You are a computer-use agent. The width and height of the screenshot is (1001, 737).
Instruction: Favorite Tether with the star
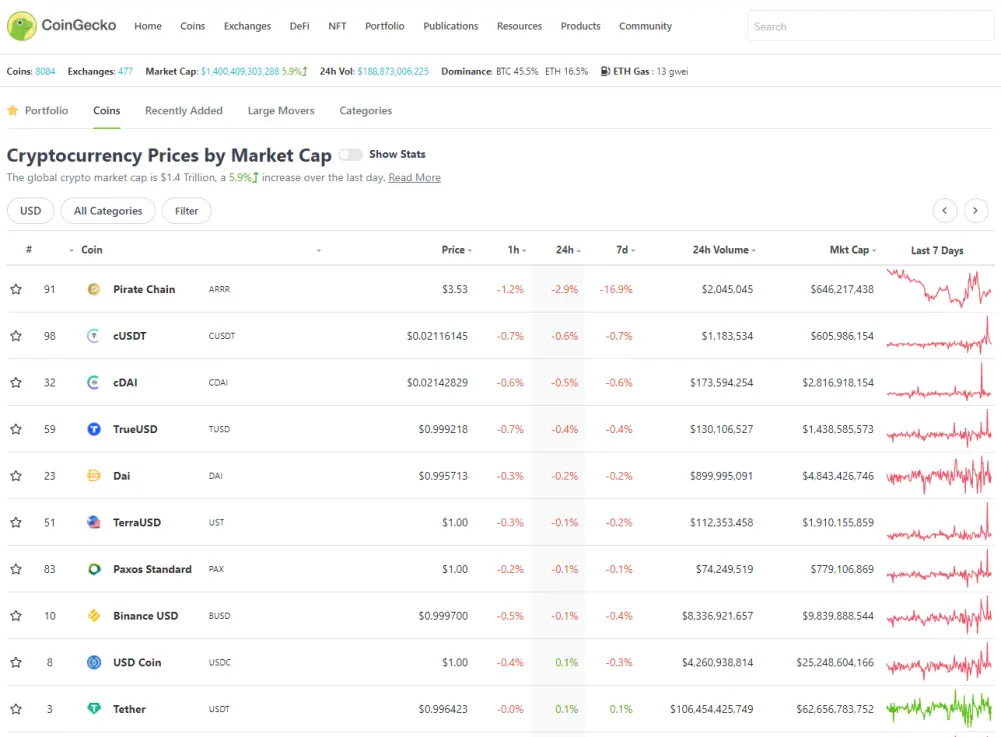[x=16, y=709]
